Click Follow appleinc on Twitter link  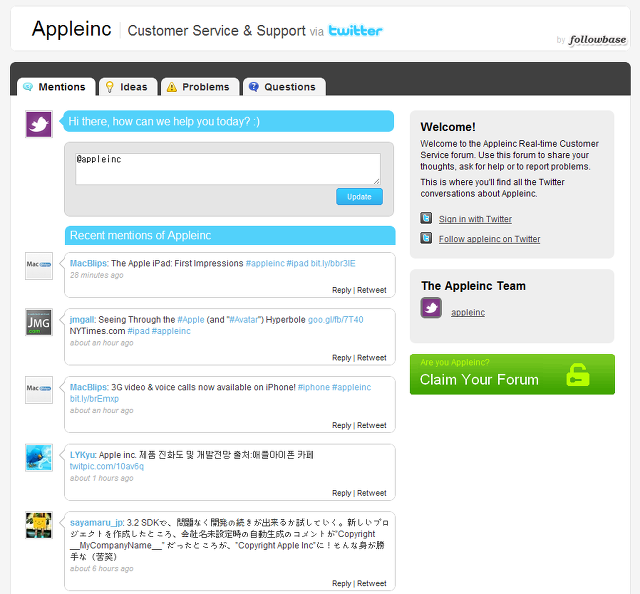(489, 239)
